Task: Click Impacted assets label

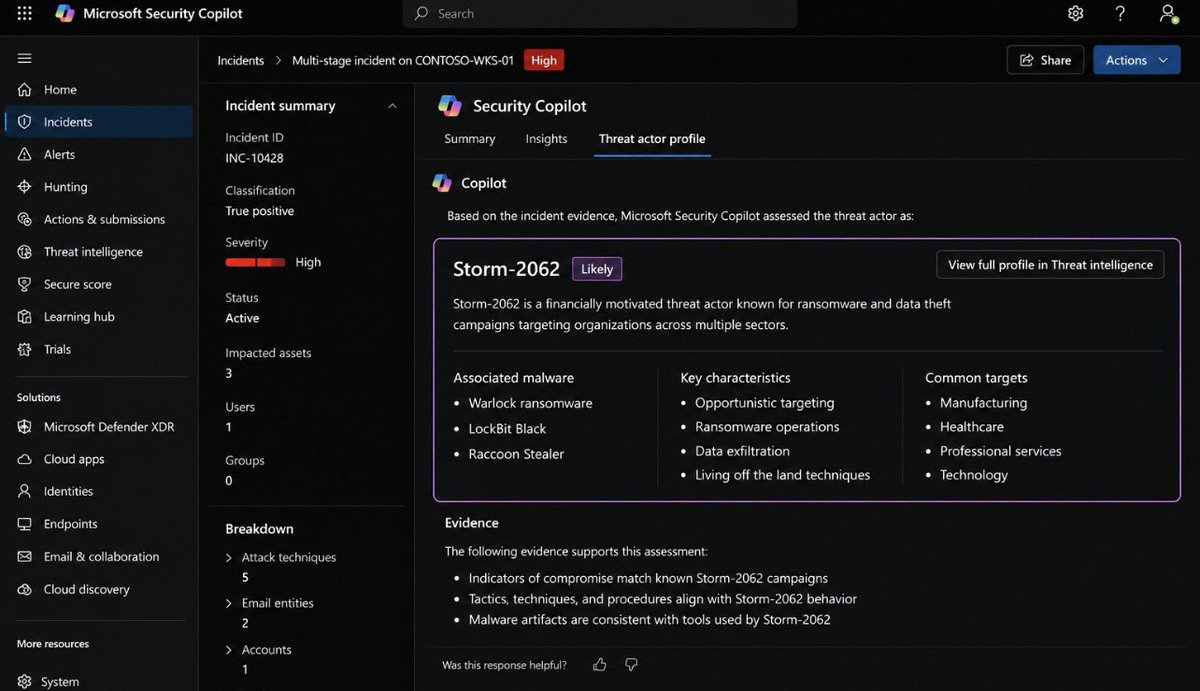Action: (268, 353)
